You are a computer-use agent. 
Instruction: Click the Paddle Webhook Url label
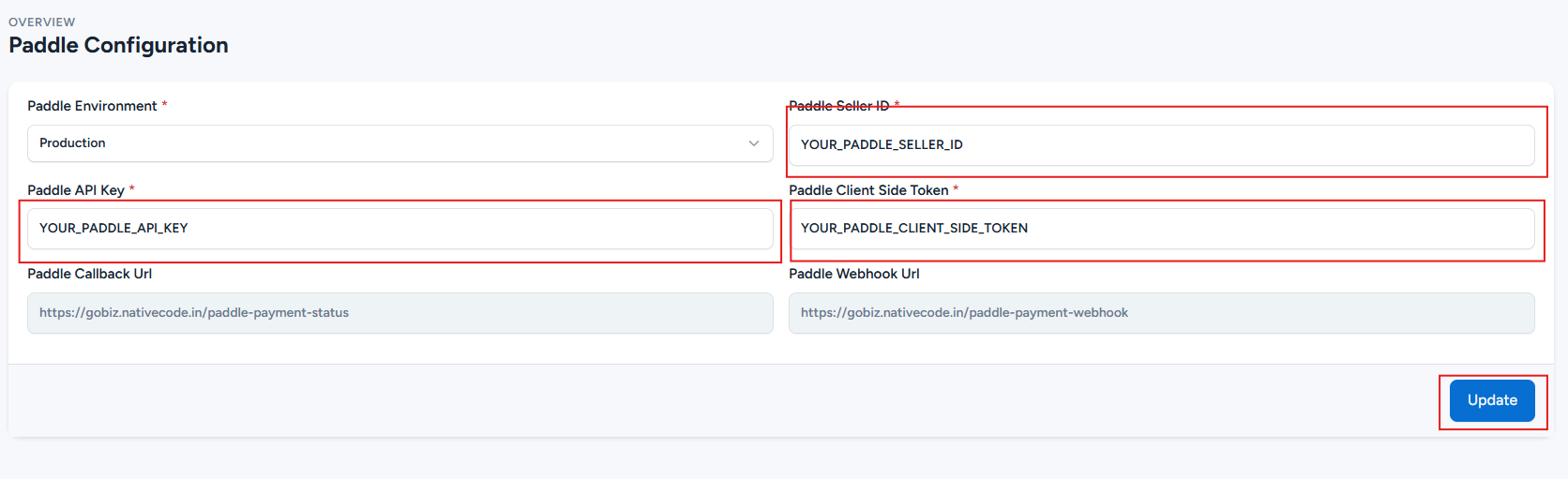click(853, 274)
